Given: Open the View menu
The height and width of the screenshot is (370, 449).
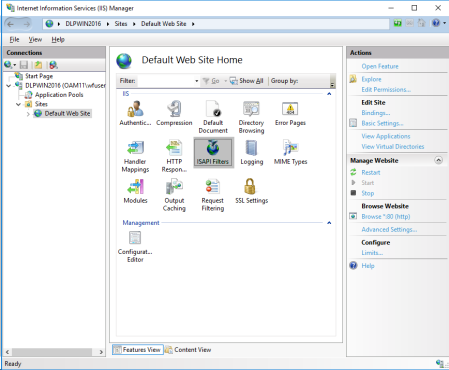Looking at the screenshot, I should pyautogui.click(x=35, y=40).
